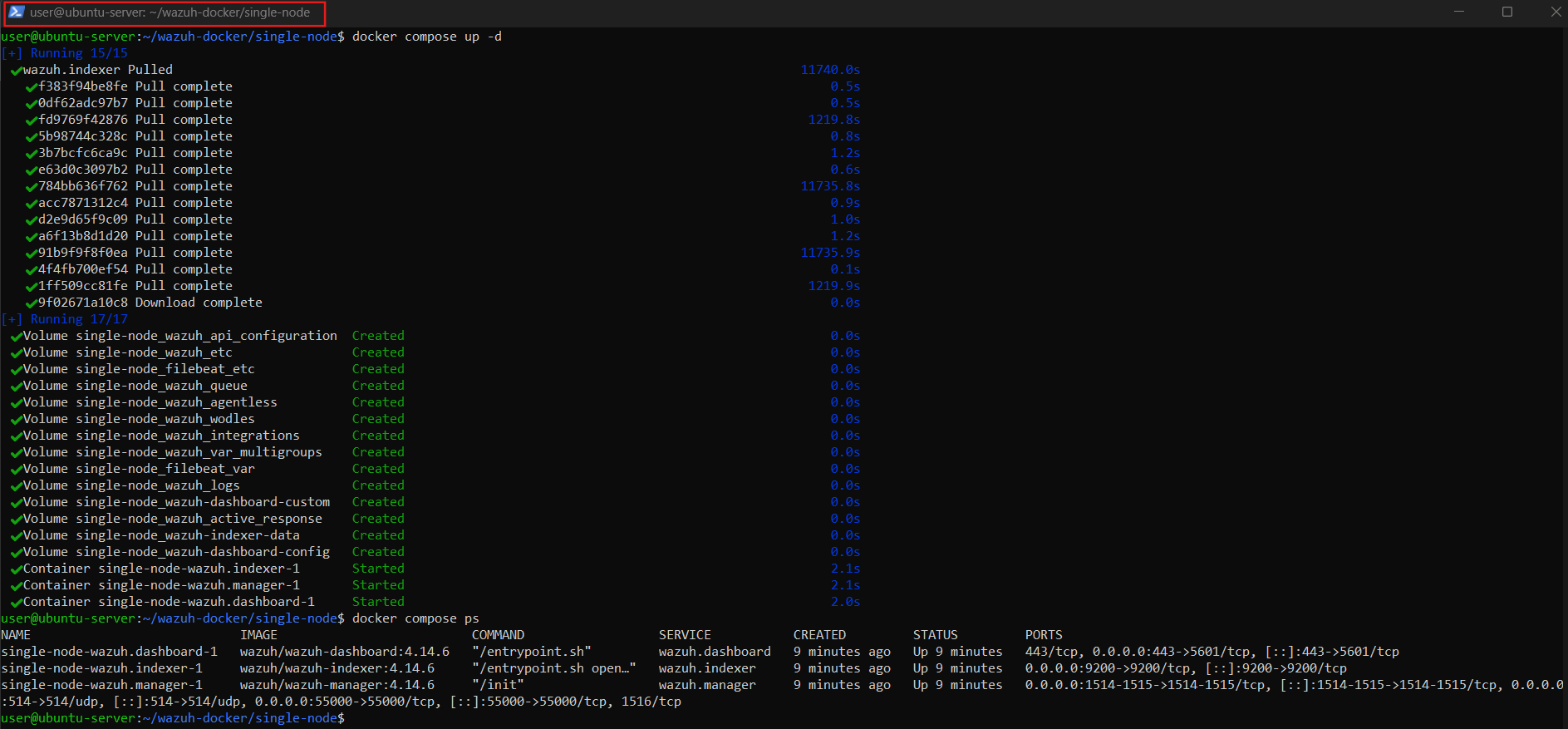Image resolution: width=1568 pixels, height=729 pixels.
Task: Click the 'Running 15/15' status line
Action: [x=65, y=53]
